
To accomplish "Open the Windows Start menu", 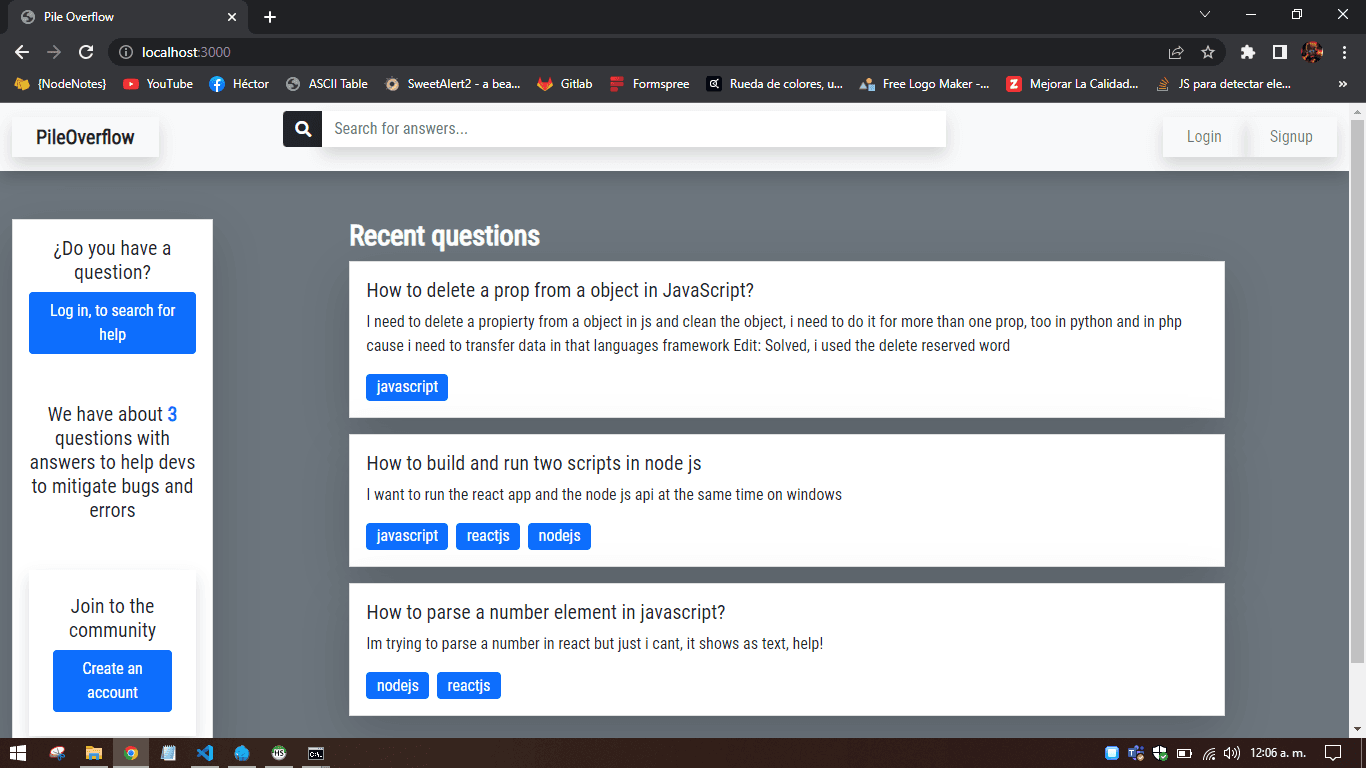I will tap(17, 753).
